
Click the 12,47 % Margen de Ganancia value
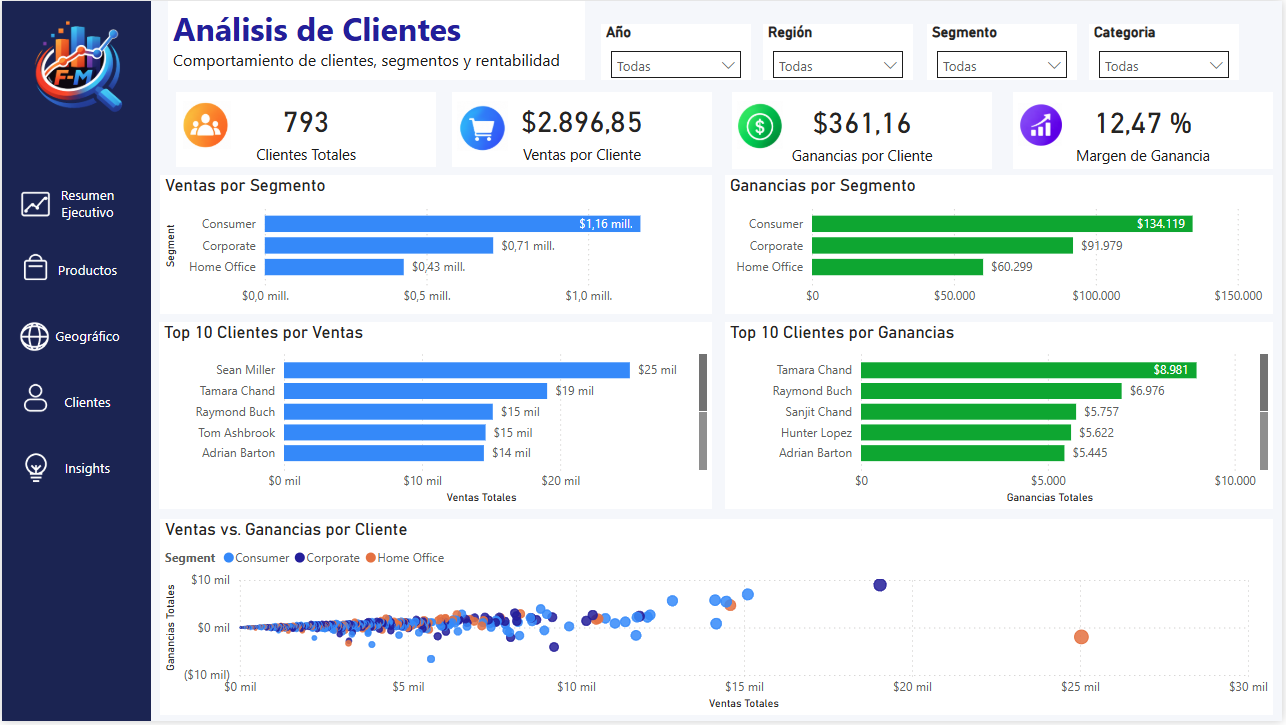[x=1143, y=123]
